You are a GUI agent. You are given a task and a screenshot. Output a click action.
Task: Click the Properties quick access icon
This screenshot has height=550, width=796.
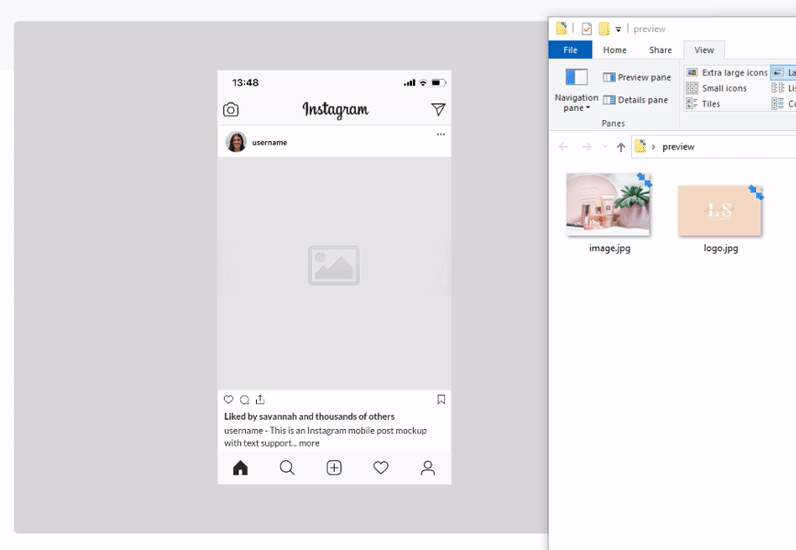point(587,29)
